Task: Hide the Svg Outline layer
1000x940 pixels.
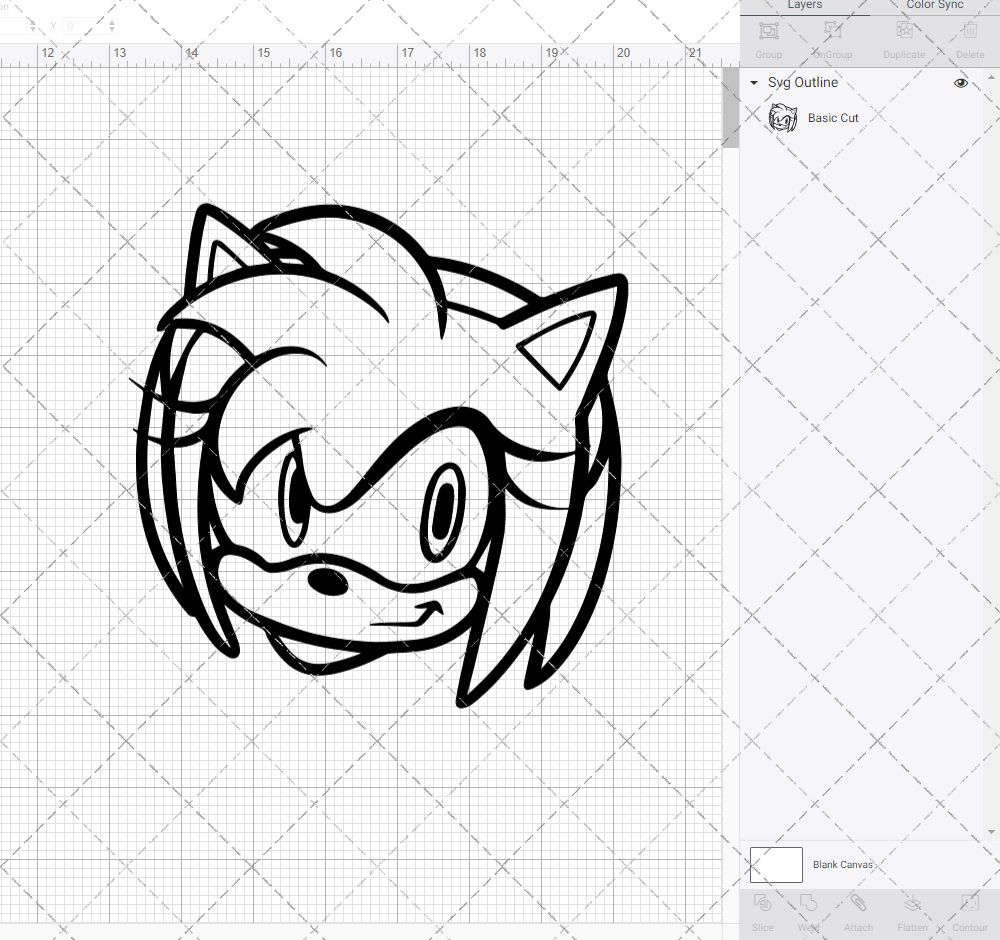Action: click(960, 83)
